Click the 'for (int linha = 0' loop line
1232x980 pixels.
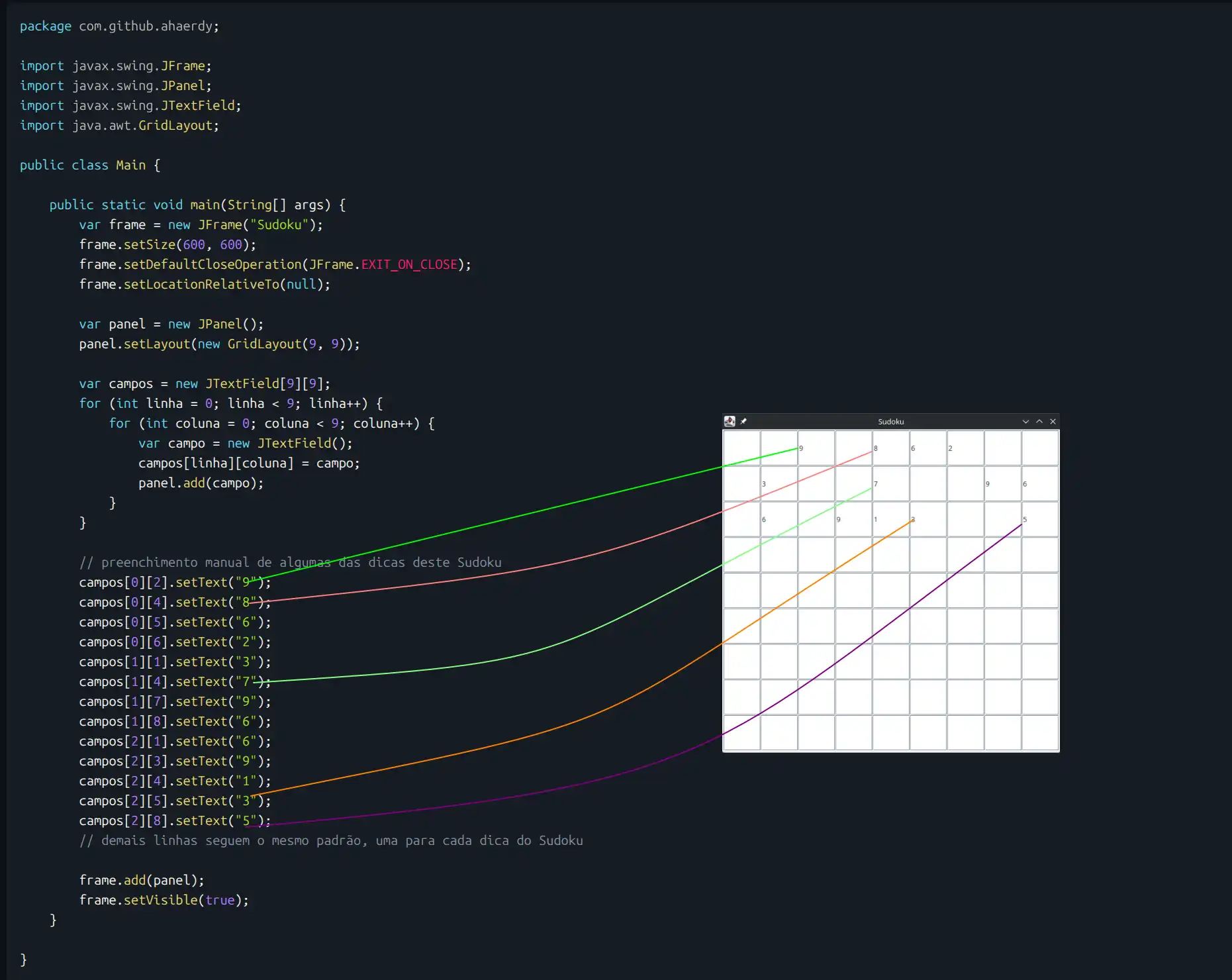(x=231, y=404)
